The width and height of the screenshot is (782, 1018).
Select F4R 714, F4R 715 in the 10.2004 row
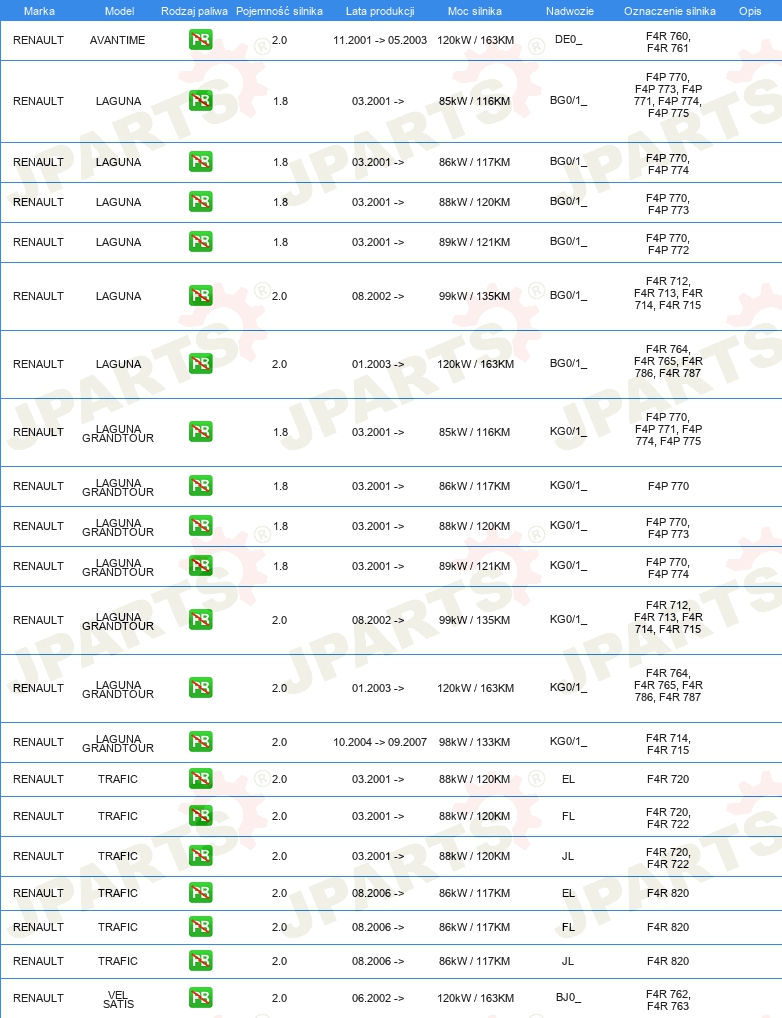[668, 744]
